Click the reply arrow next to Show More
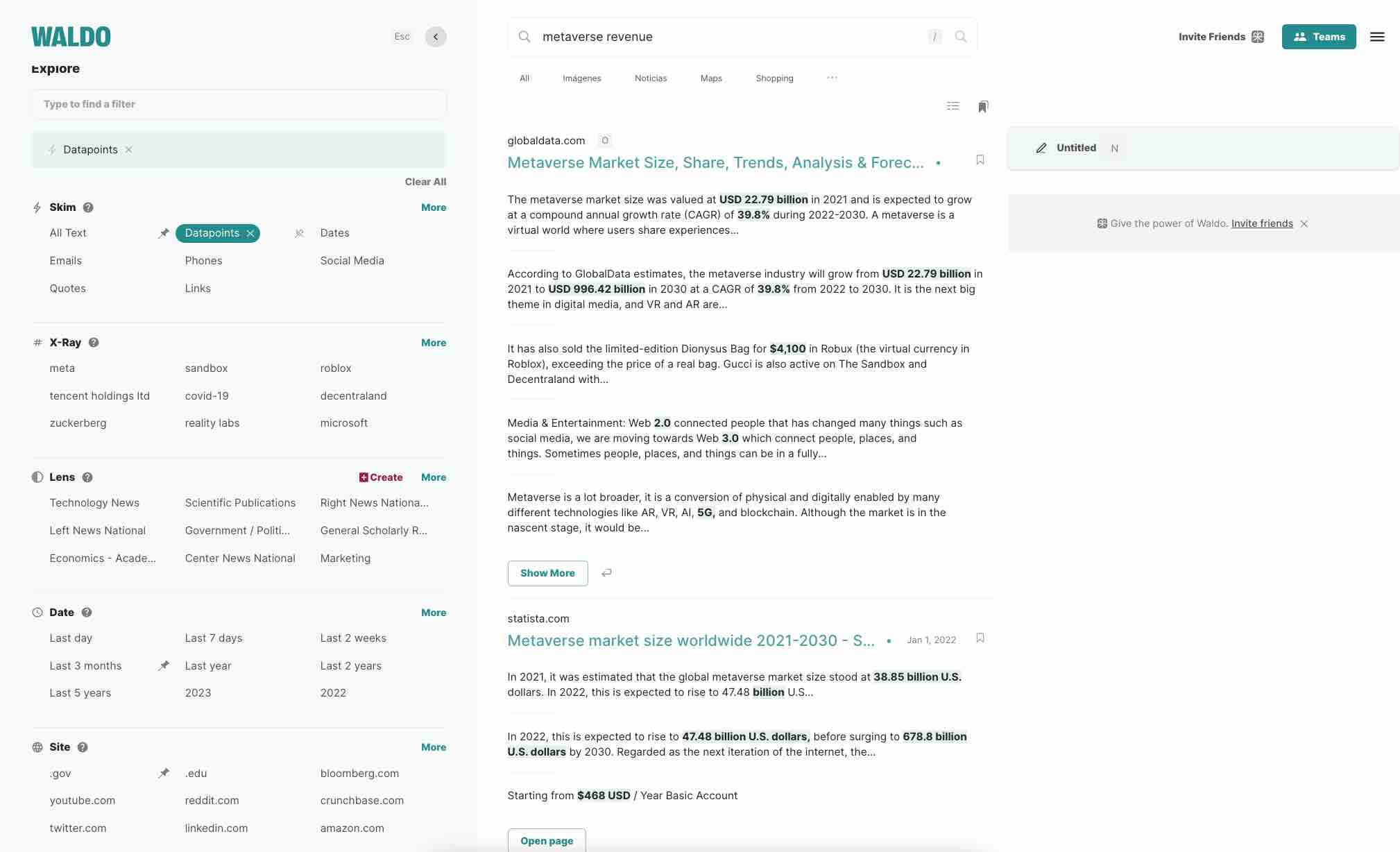The image size is (1400, 852). 606,573
